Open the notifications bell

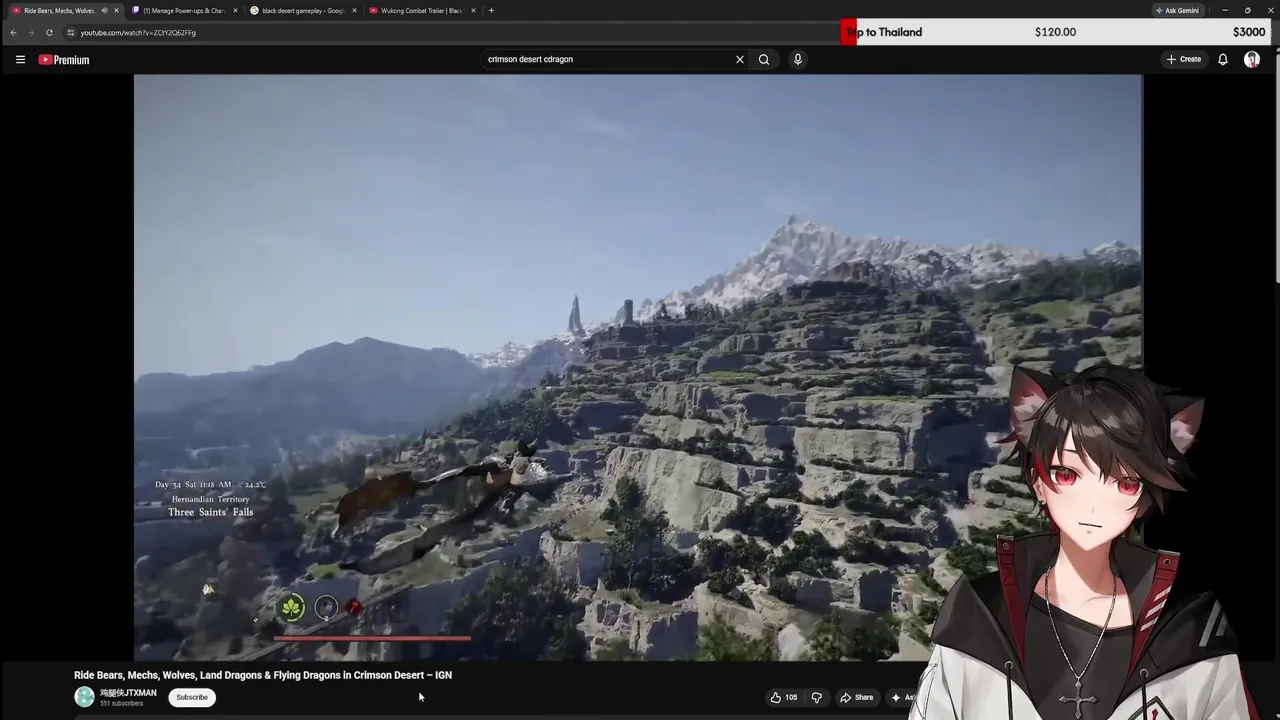point(1222,59)
